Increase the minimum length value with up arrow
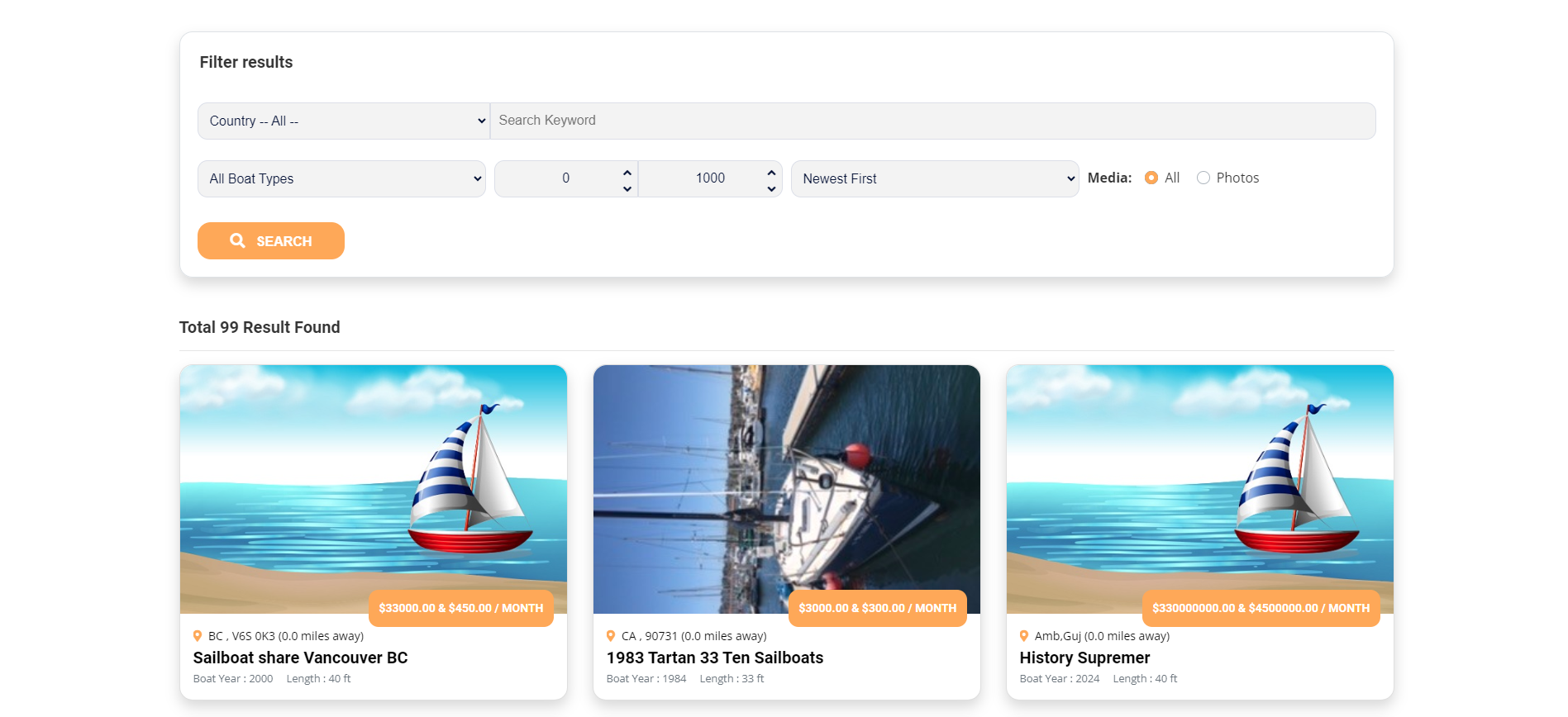Screen dimensions: 1568x717 [x=627, y=172]
